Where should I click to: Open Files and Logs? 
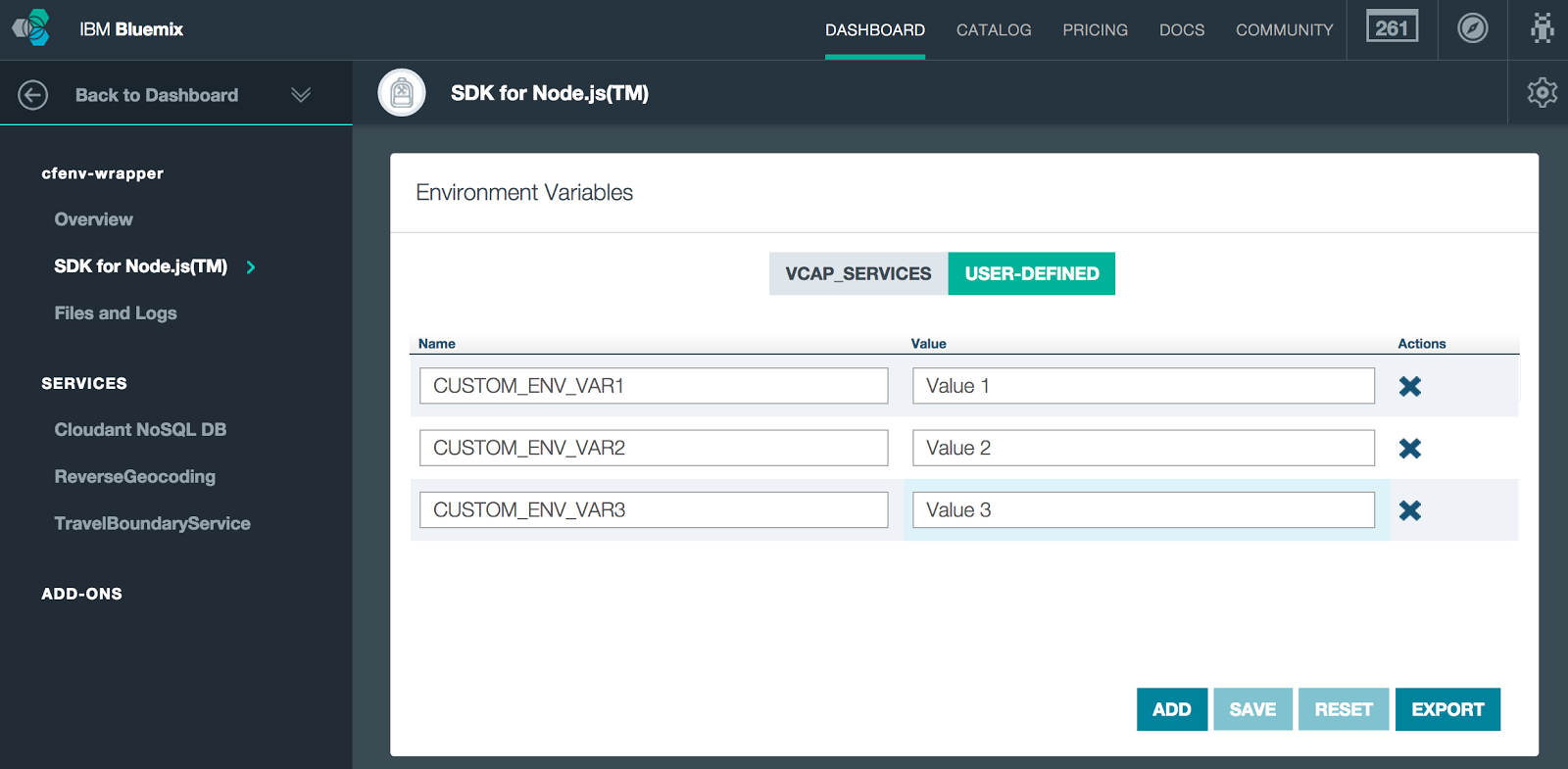[116, 313]
